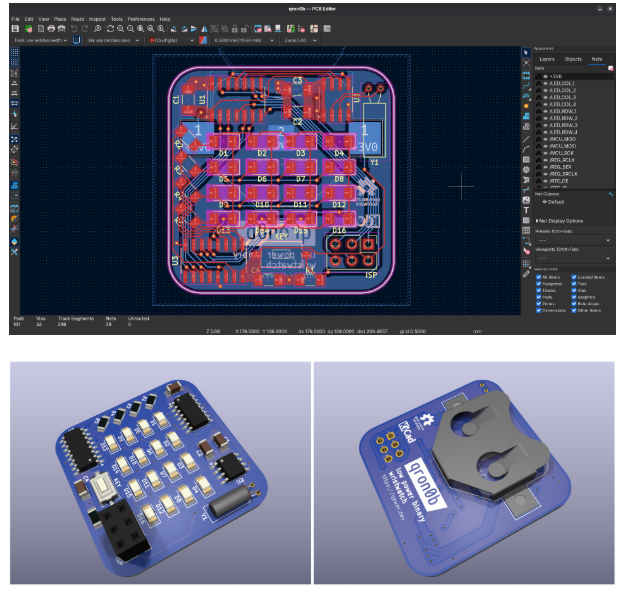Switch to the Layers tab
Viewport: 626px width, 595px height.
click(x=546, y=59)
